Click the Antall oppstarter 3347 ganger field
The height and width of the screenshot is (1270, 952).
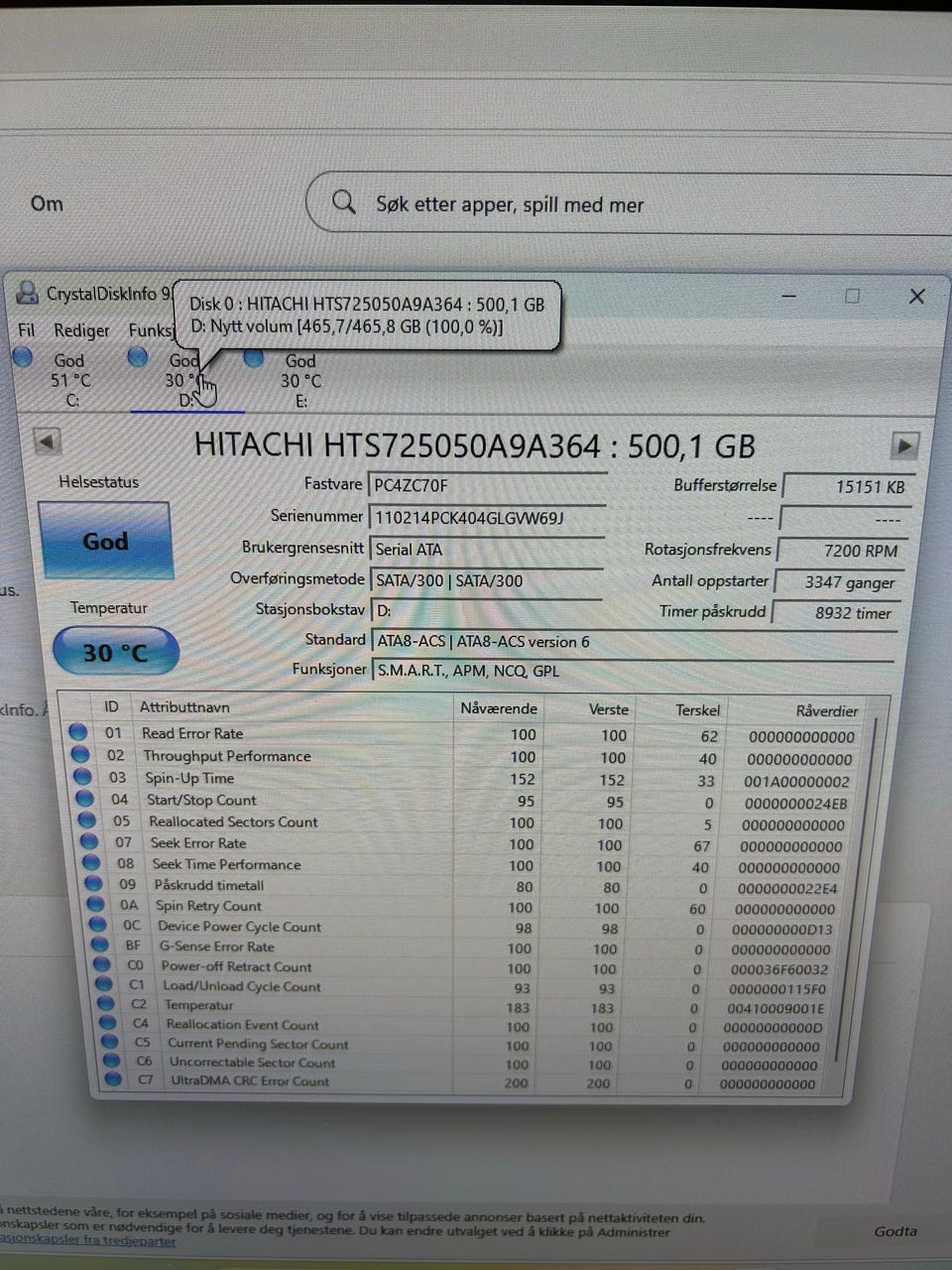tap(838, 581)
